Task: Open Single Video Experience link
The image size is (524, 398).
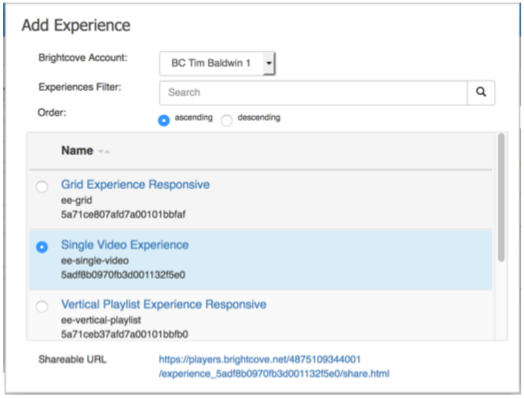Action: point(125,245)
